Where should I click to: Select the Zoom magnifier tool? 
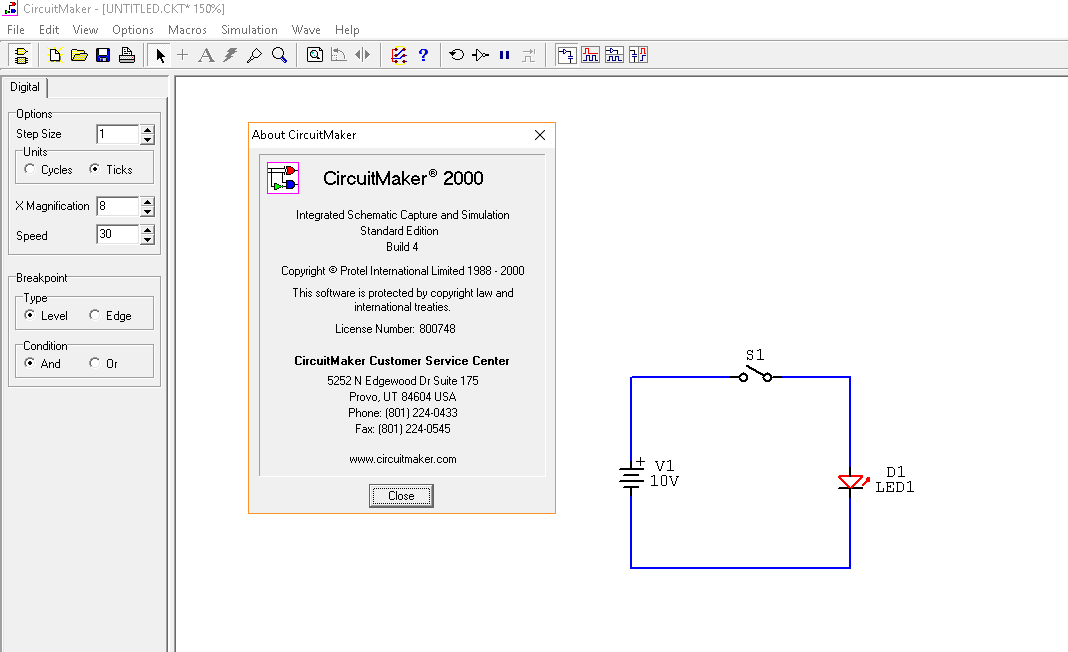tap(279, 55)
